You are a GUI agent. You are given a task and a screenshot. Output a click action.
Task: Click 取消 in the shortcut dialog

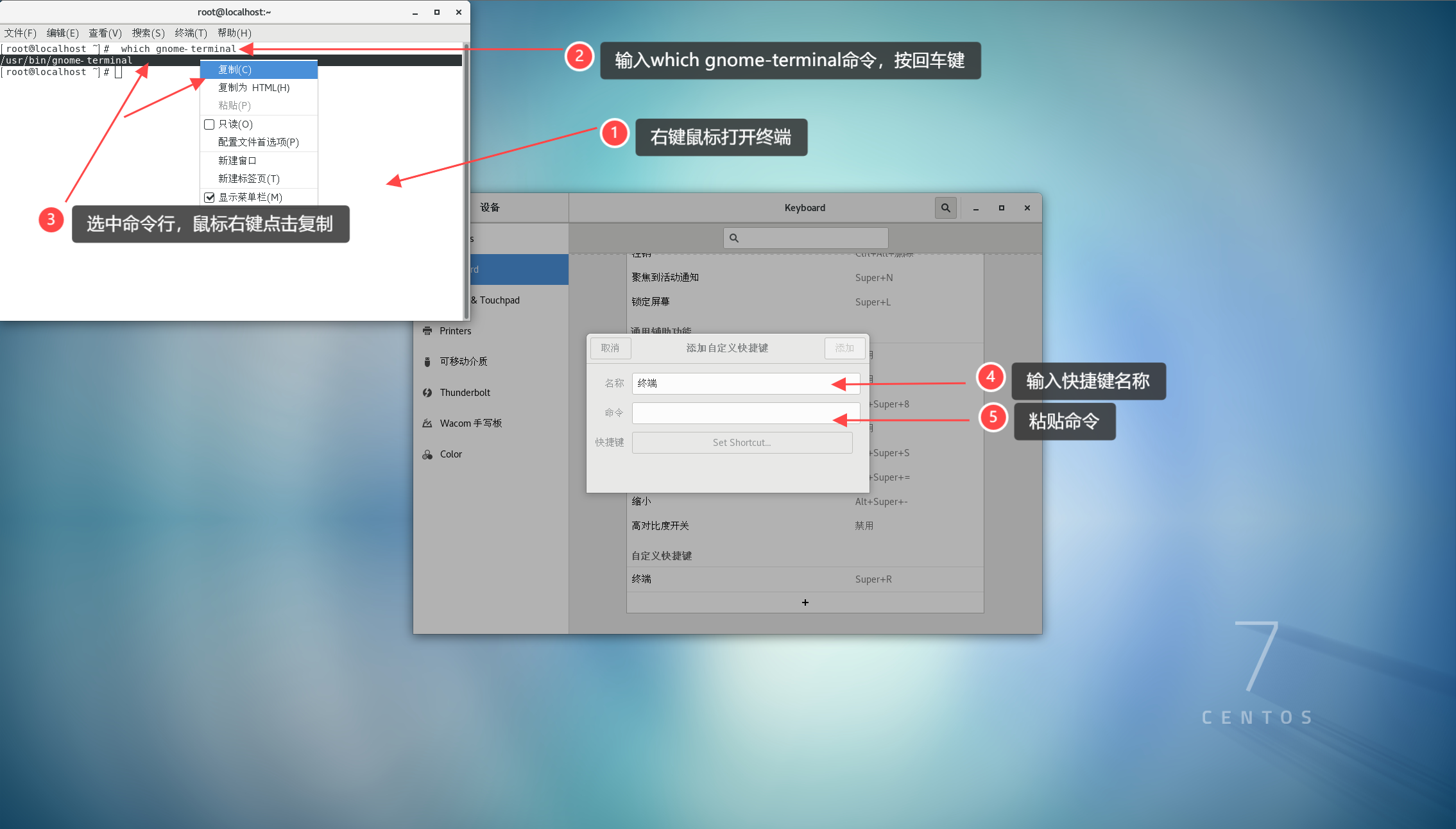(x=610, y=348)
